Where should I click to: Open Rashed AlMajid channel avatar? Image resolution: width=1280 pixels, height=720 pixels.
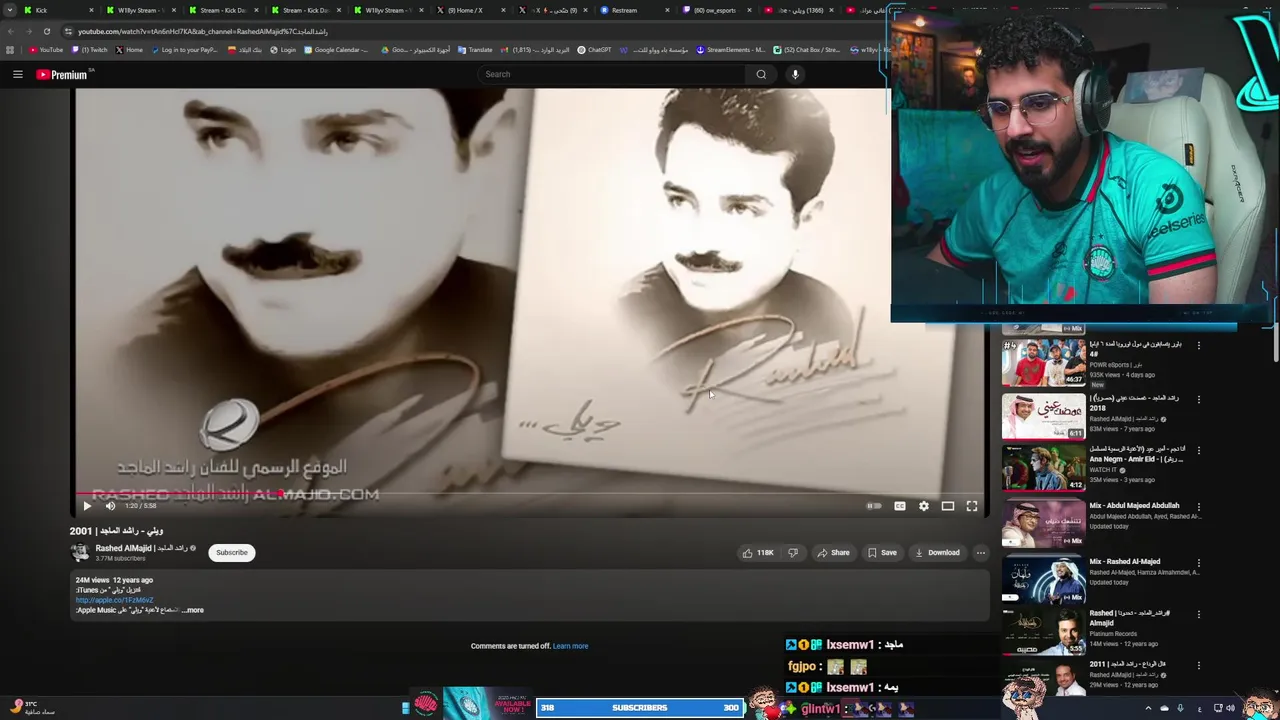click(x=80, y=552)
